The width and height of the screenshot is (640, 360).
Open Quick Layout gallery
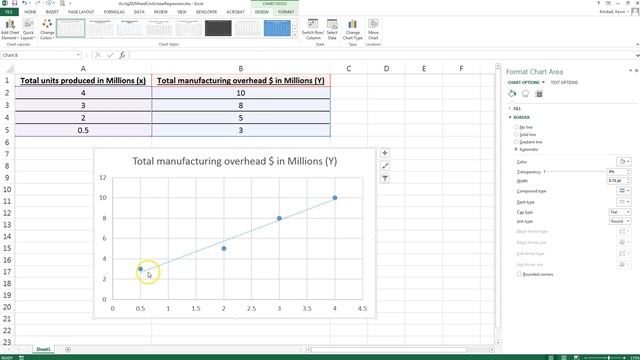pyautogui.click(x=28, y=29)
